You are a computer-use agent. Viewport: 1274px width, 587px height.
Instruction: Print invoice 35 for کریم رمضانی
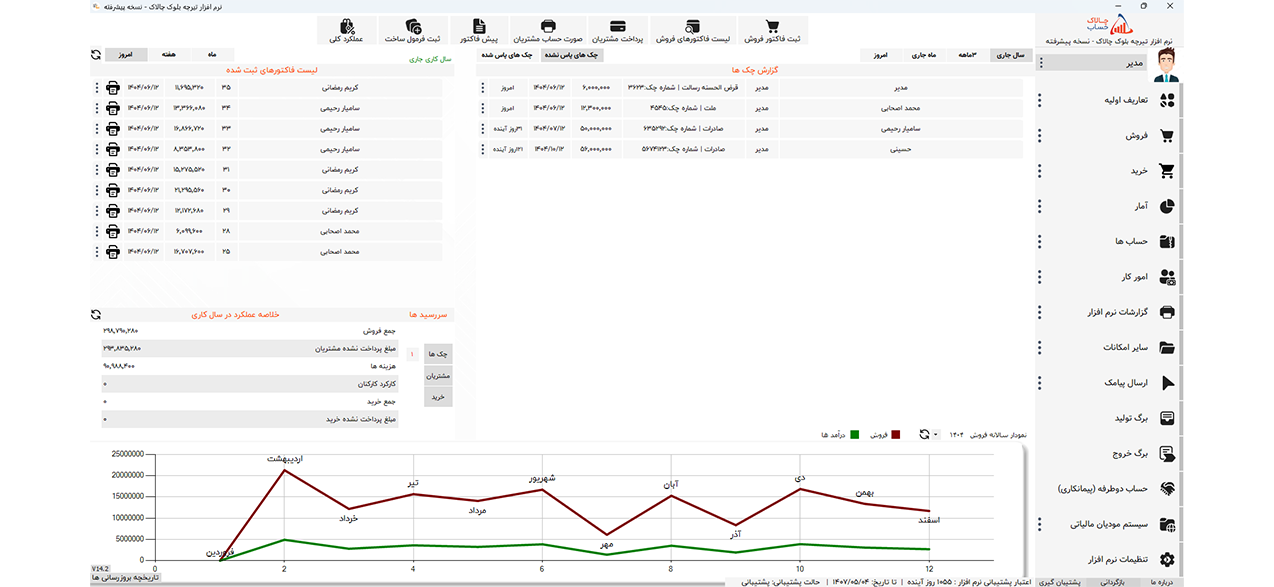pos(113,87)
